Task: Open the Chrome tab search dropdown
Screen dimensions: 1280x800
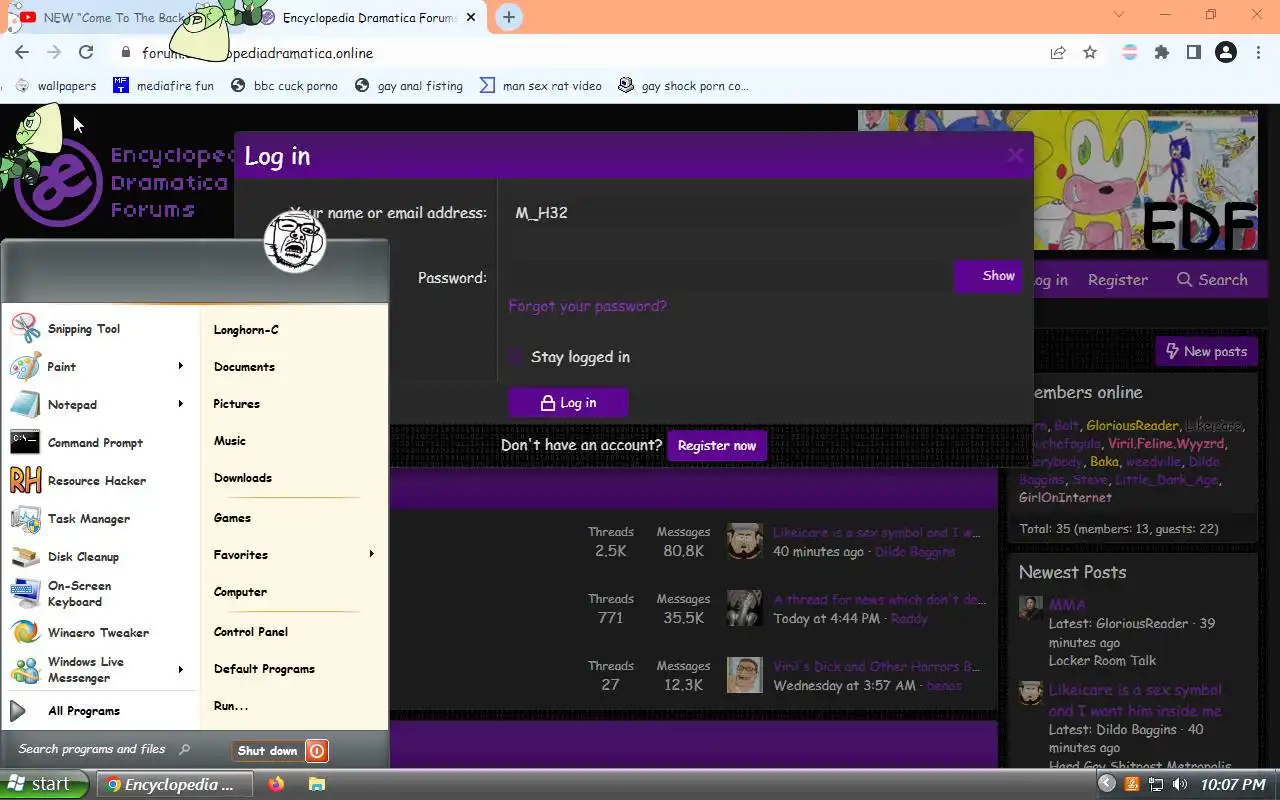Action: 1119,14
